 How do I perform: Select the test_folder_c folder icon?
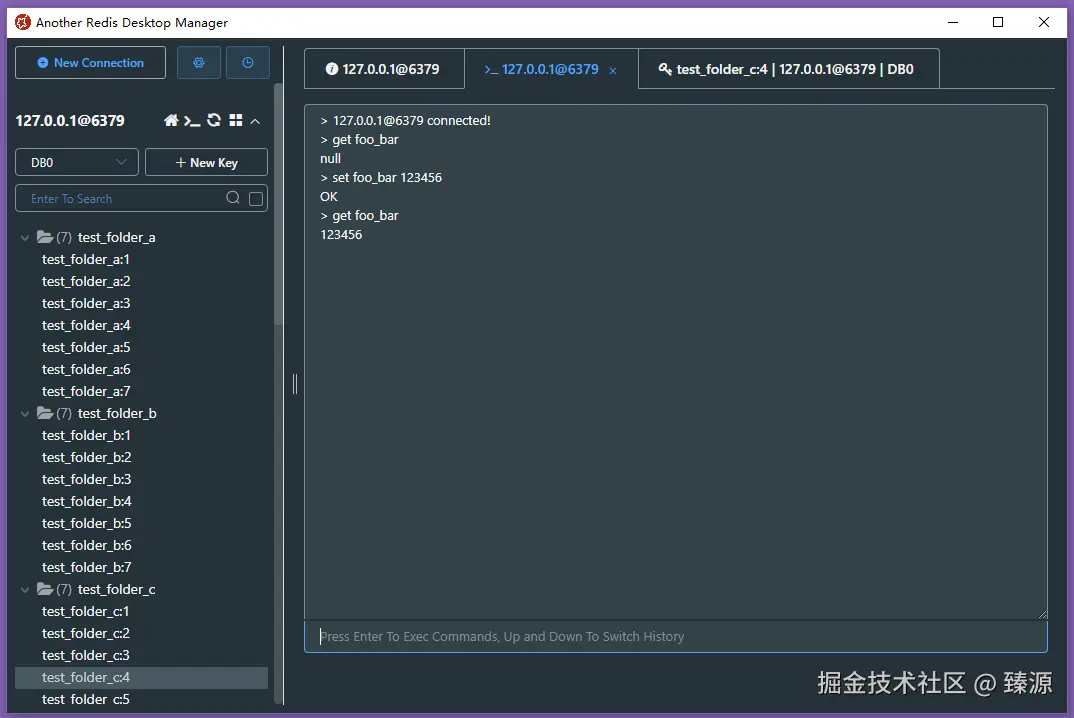(45, 589)
